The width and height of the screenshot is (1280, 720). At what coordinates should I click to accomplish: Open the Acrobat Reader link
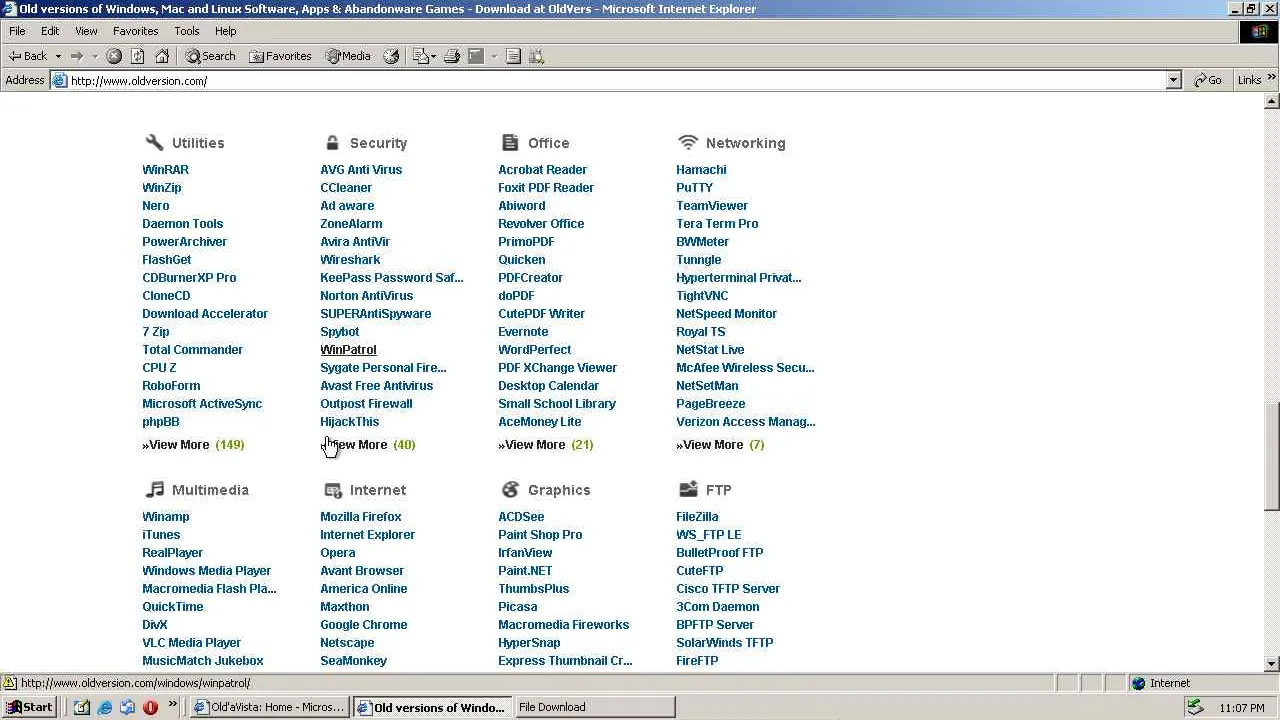pos(542,169)
